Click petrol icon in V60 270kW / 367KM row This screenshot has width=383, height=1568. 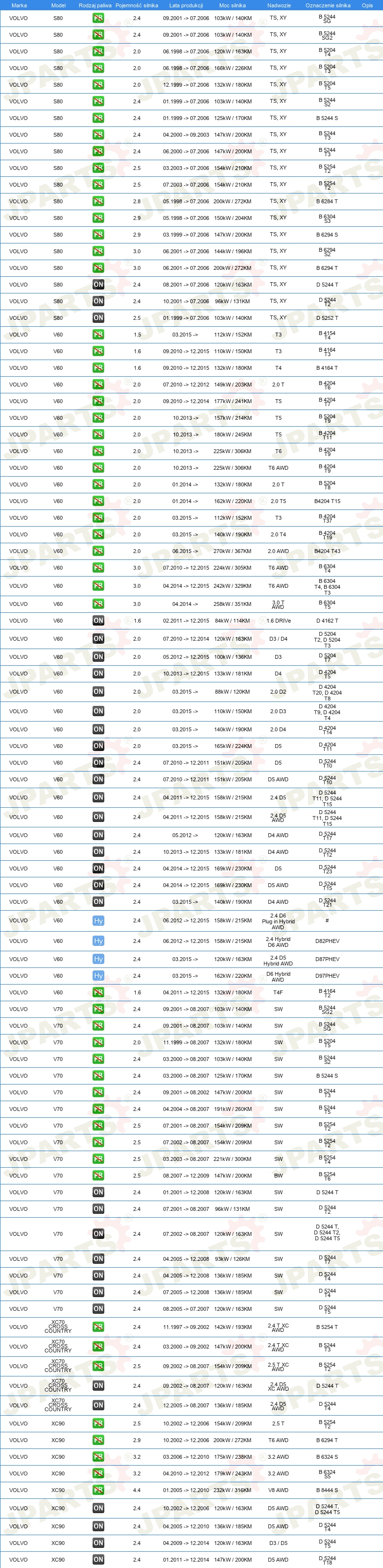click(98, 551)
